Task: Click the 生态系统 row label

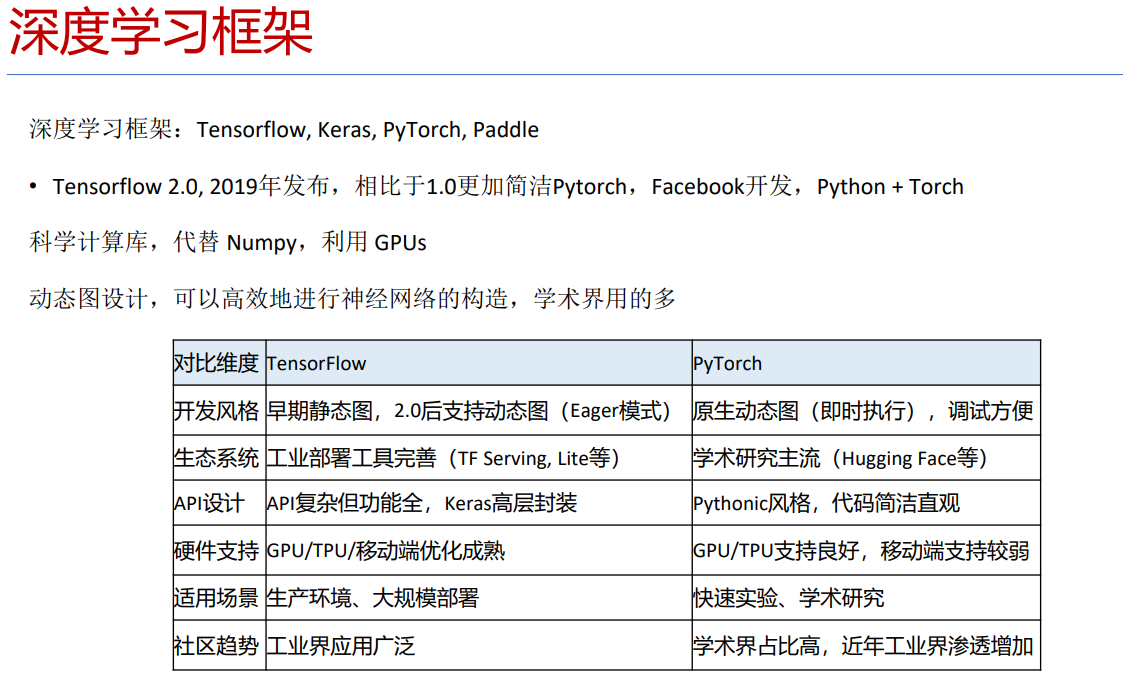Action: [x=219, y=457]
